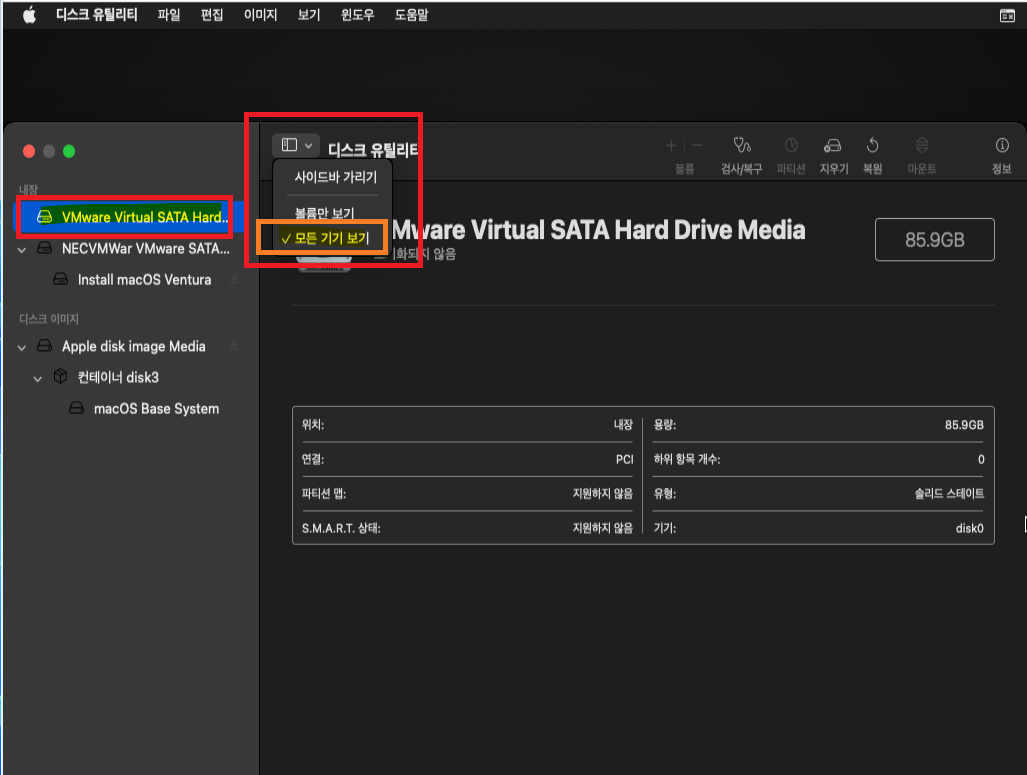
Task: Click the add volume plus icon
Action: click(671, 145)
